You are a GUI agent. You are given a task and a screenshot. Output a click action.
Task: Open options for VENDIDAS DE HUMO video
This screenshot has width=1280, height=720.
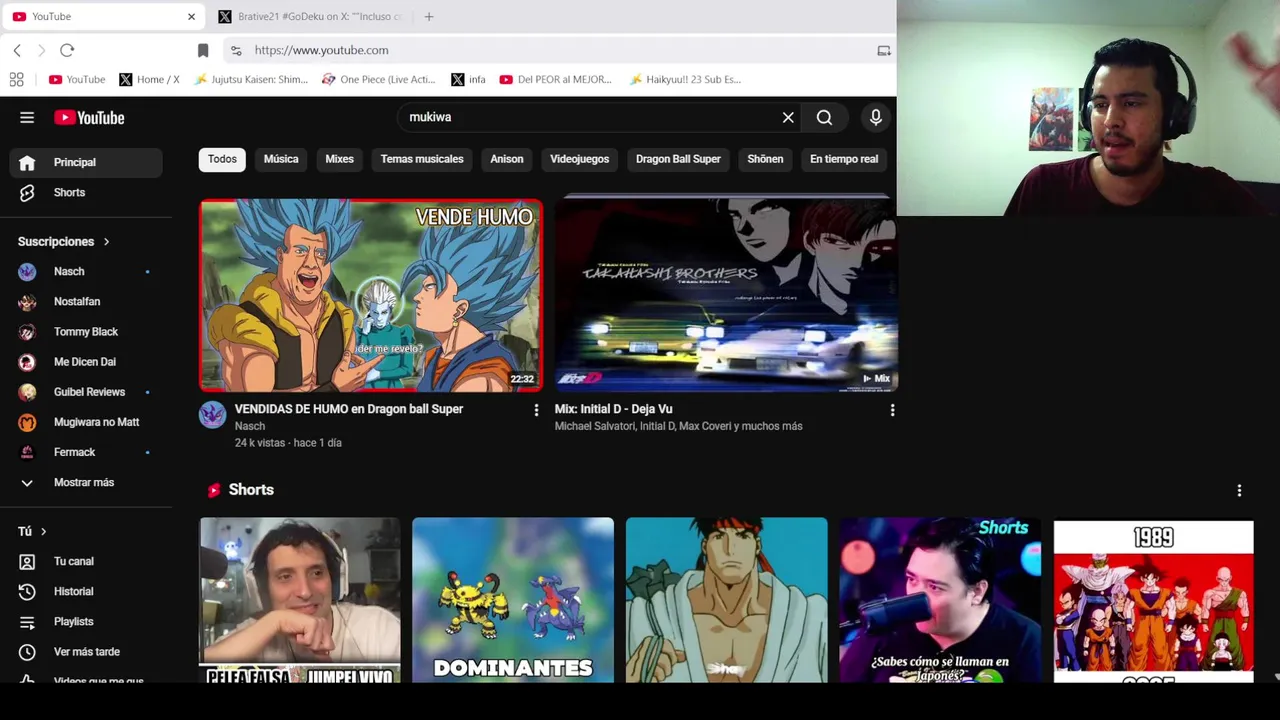(x=536, y=410)
